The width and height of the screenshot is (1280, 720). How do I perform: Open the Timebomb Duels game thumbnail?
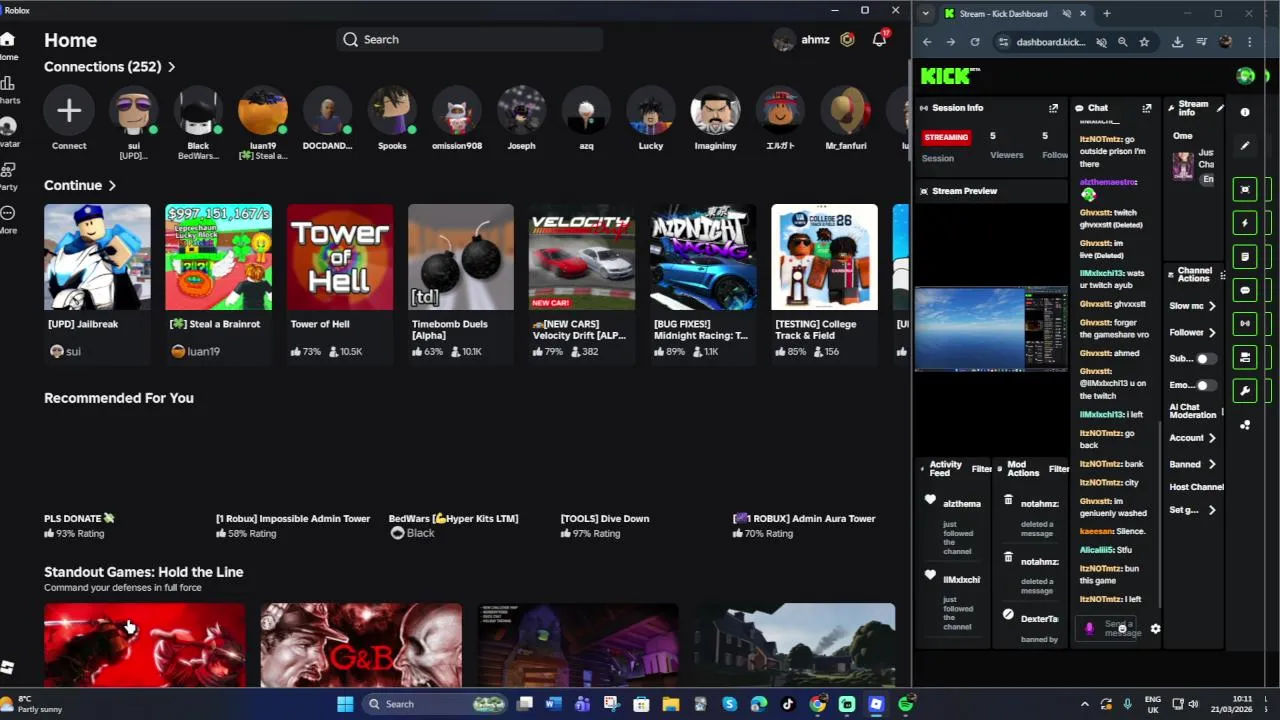click(461, 257)
